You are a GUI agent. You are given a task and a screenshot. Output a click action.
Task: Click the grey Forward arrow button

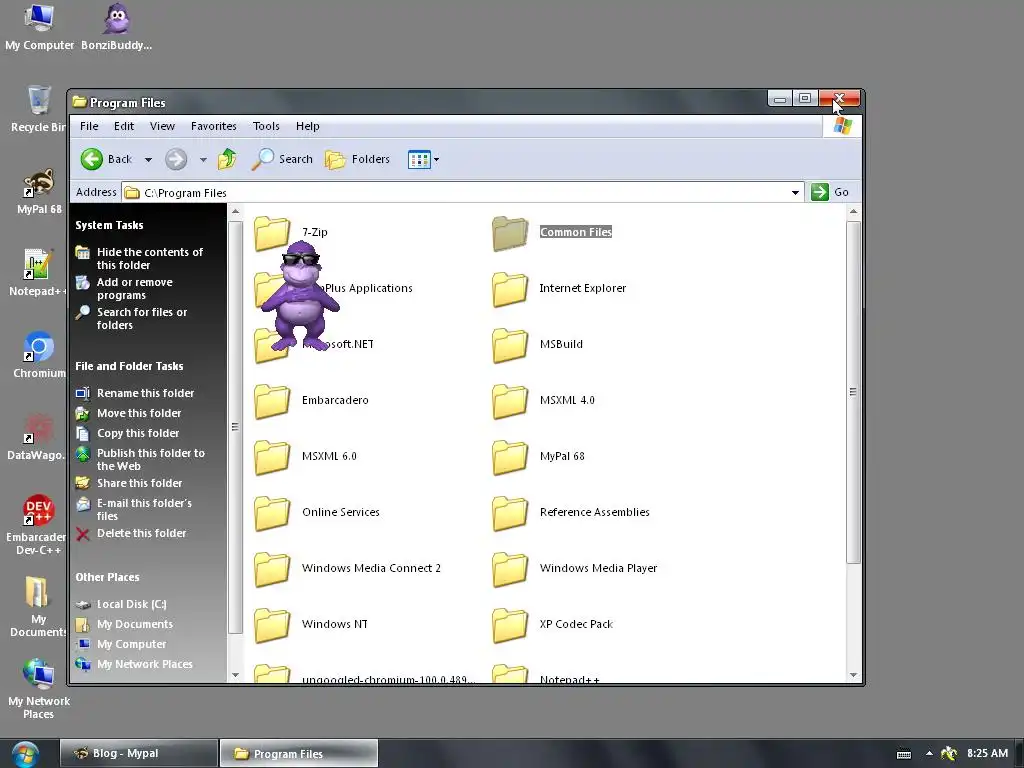pos(176,159)
